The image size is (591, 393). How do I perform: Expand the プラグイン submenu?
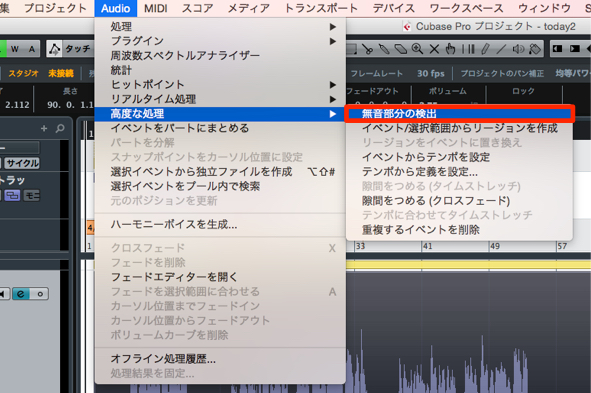tap(220, 41)
